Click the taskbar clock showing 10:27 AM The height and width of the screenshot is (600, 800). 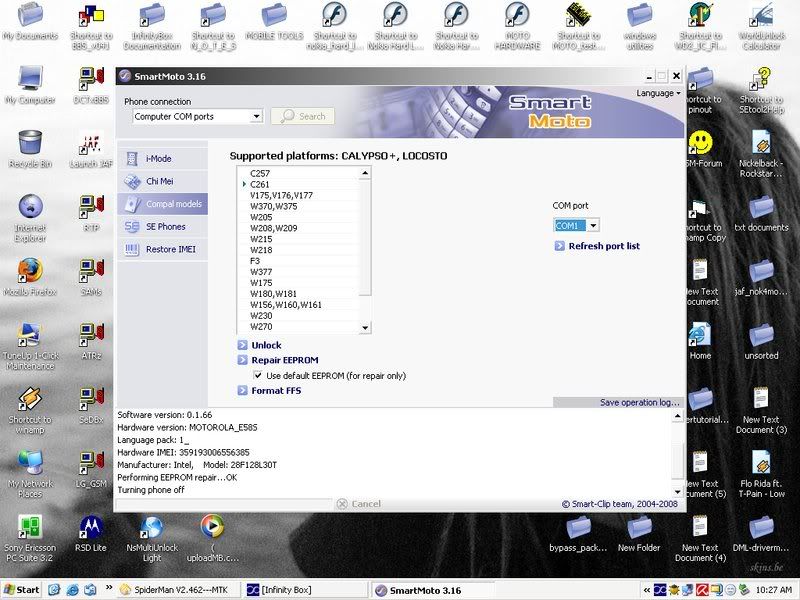coord(774,590)
